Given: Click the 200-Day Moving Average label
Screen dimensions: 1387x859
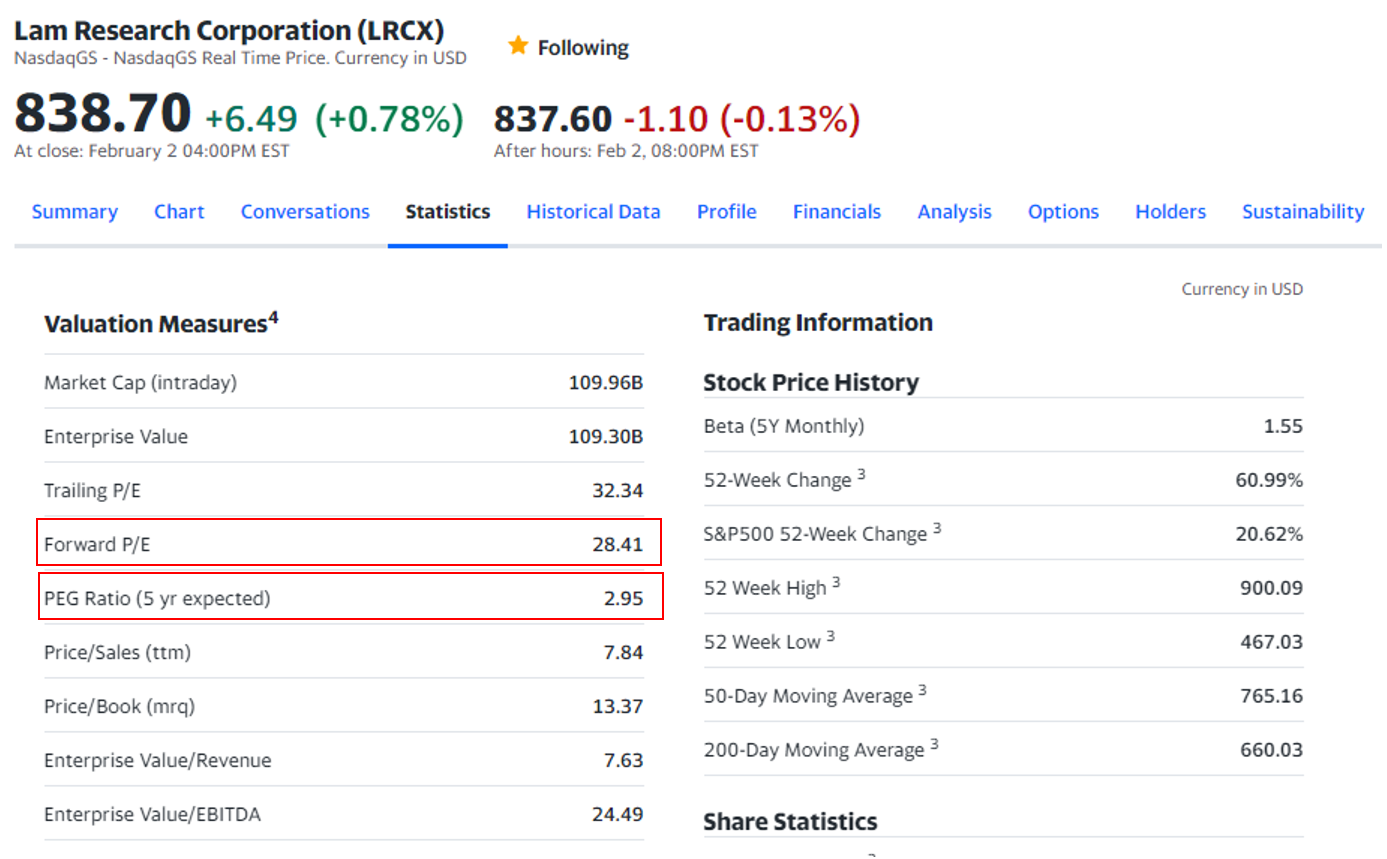Looking at the screenshot, I should pyautogui.click(x=814, y=750).
